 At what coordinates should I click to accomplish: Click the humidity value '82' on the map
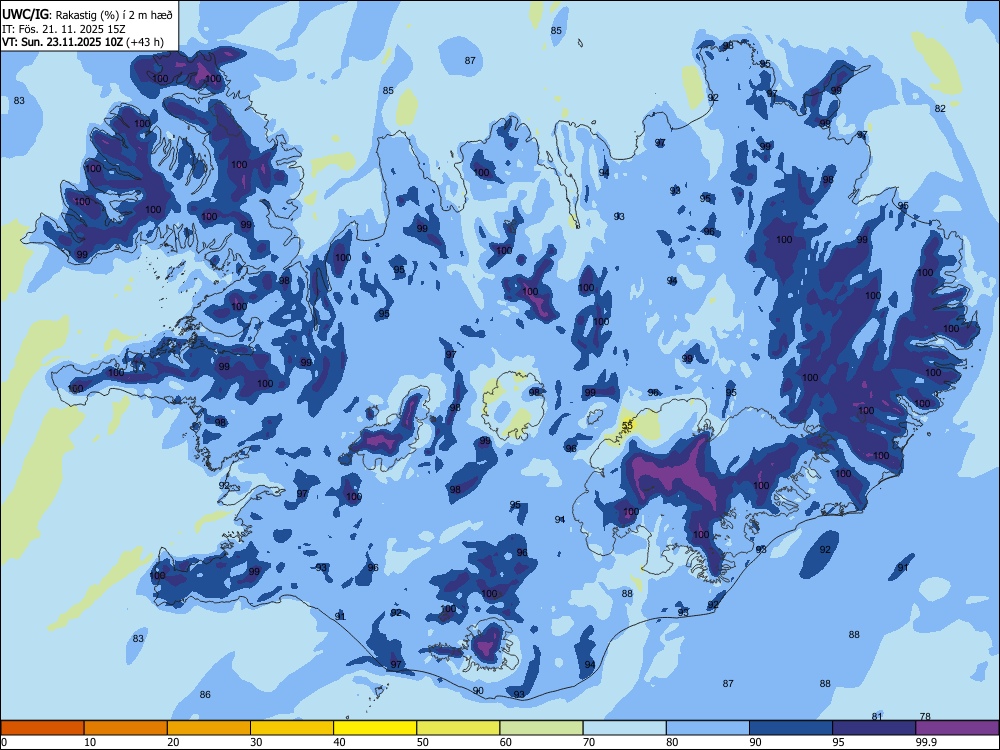tap(940, 108)
